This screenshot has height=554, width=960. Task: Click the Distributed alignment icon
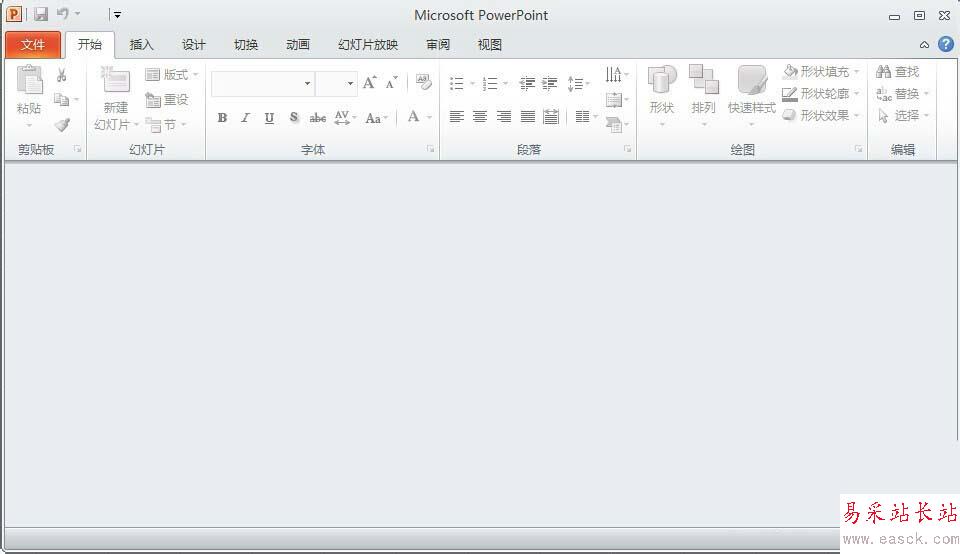tap(551, 116)
